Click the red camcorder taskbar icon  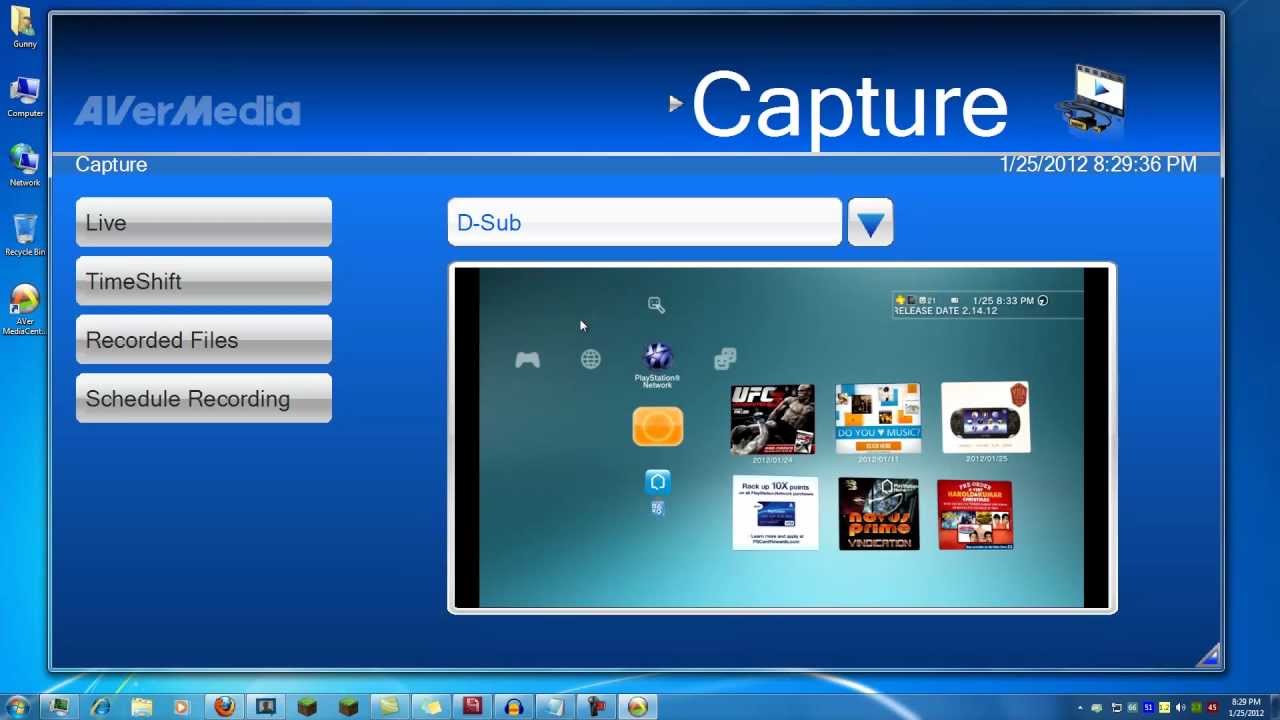click(x=596, y=707)
